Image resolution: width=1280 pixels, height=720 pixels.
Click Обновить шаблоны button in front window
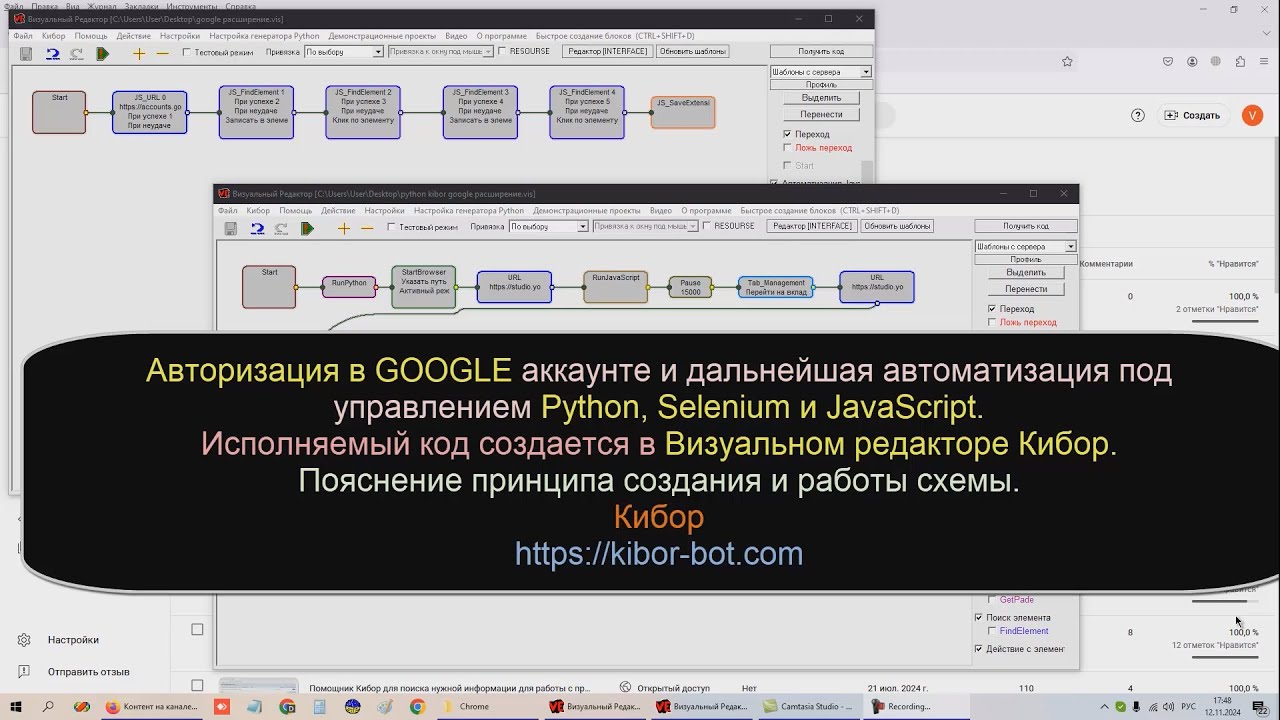[x=898, y=226]
